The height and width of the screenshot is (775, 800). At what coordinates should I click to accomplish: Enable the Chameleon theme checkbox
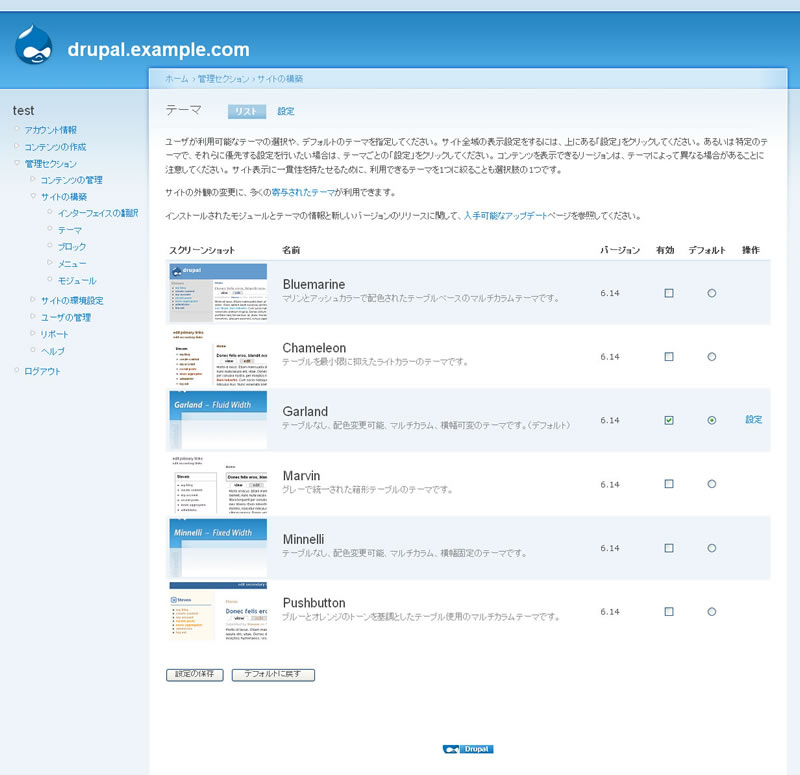pos(669,357)
